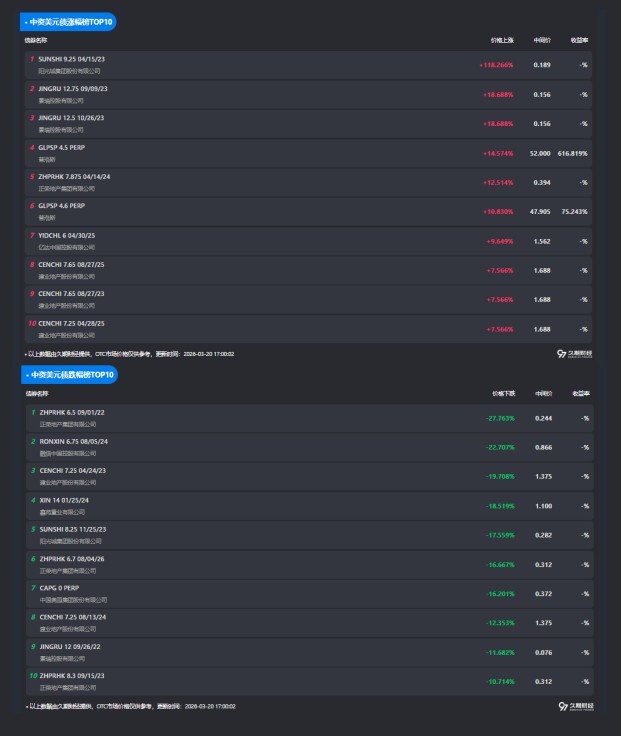Select the 中资美元债跌幅榜TOP10 title badge
Viewport: 621px width, 736px height.
click(x=70, y=375)
